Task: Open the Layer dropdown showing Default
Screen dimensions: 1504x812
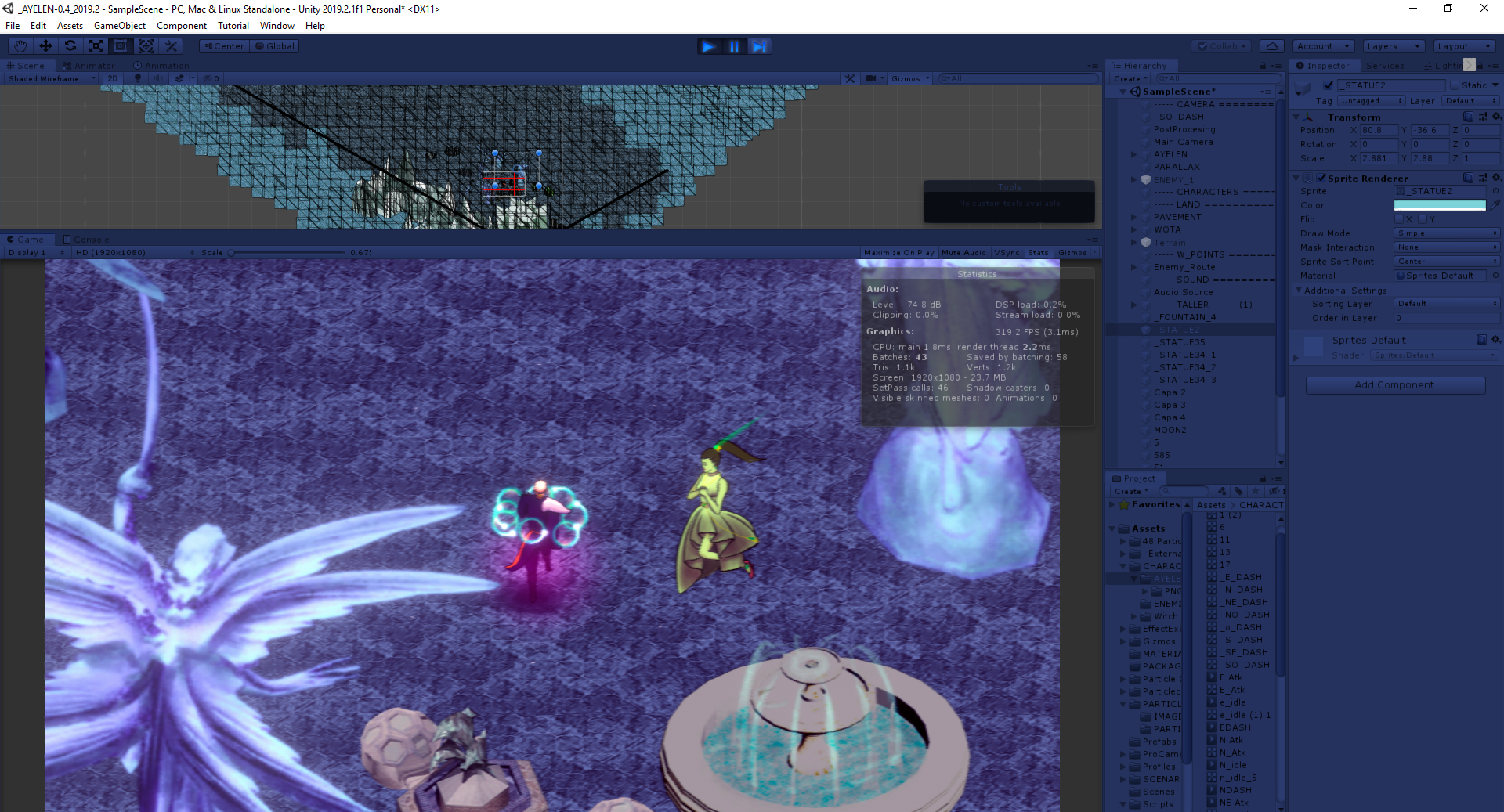Action: point(1470,100)
